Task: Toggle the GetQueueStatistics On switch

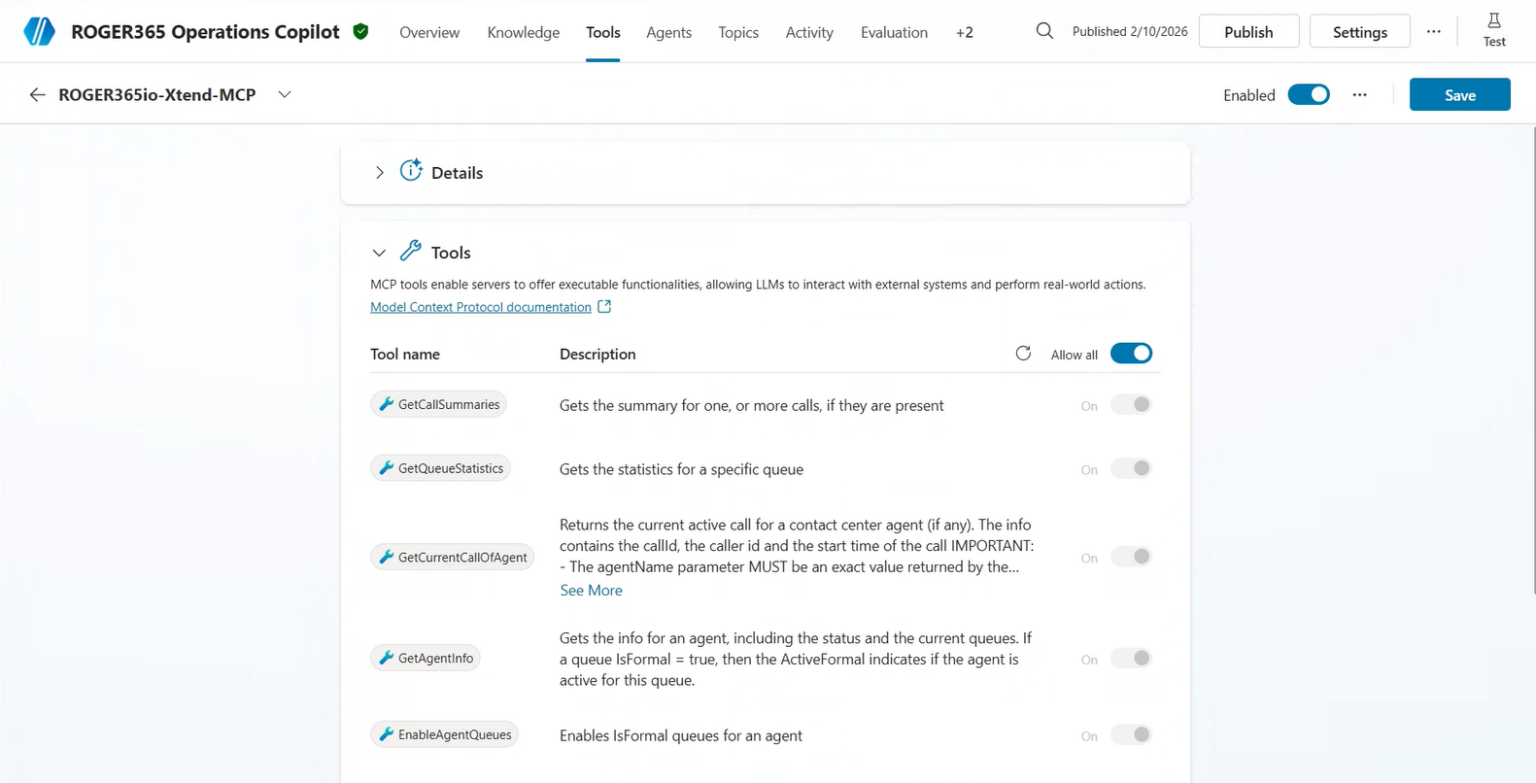Action: click(x=1131, y=469)
